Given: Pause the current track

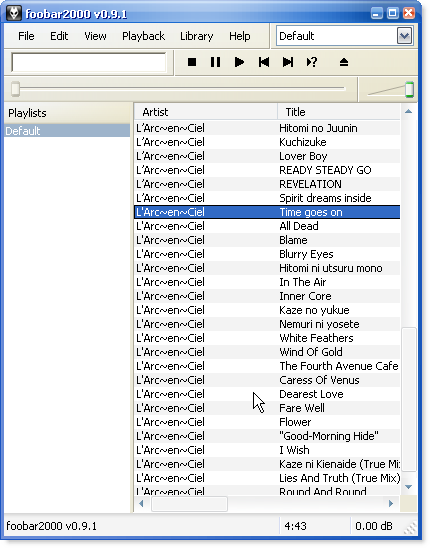Looking at the screenshot, I should 215,62.
